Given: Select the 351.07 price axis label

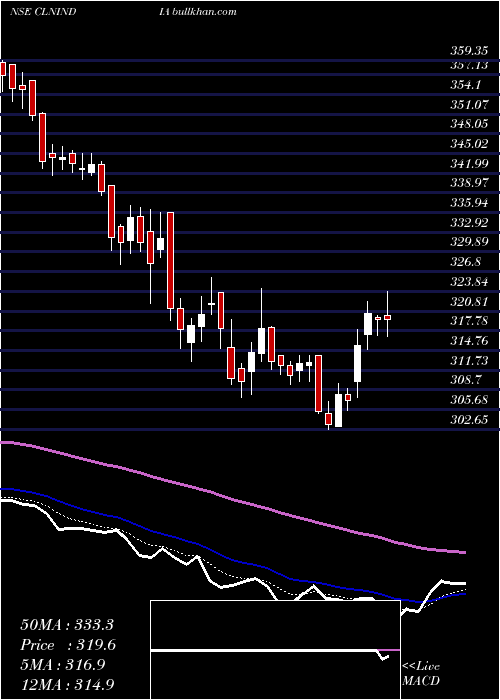Looking at the screenshot, I should click(468, 104).
